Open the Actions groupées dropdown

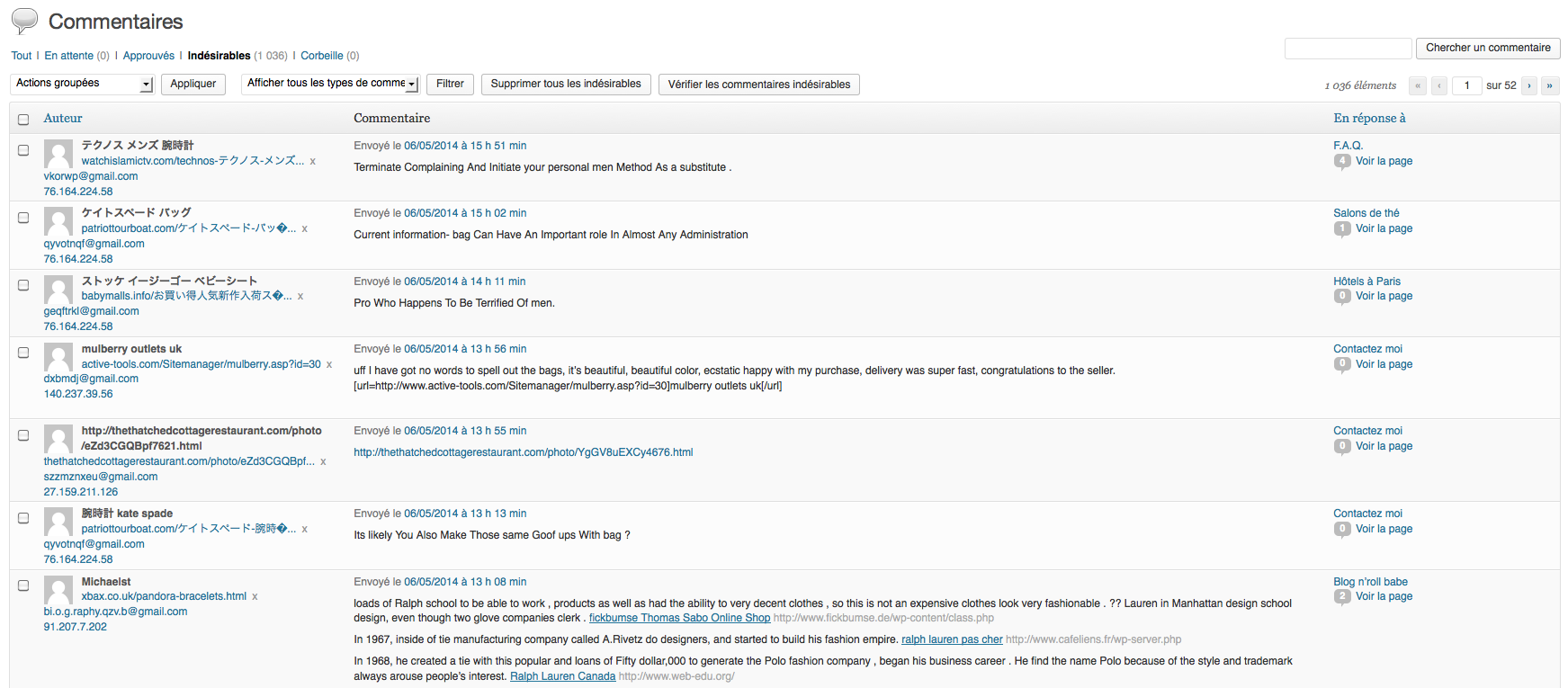(x=83, y=84)
